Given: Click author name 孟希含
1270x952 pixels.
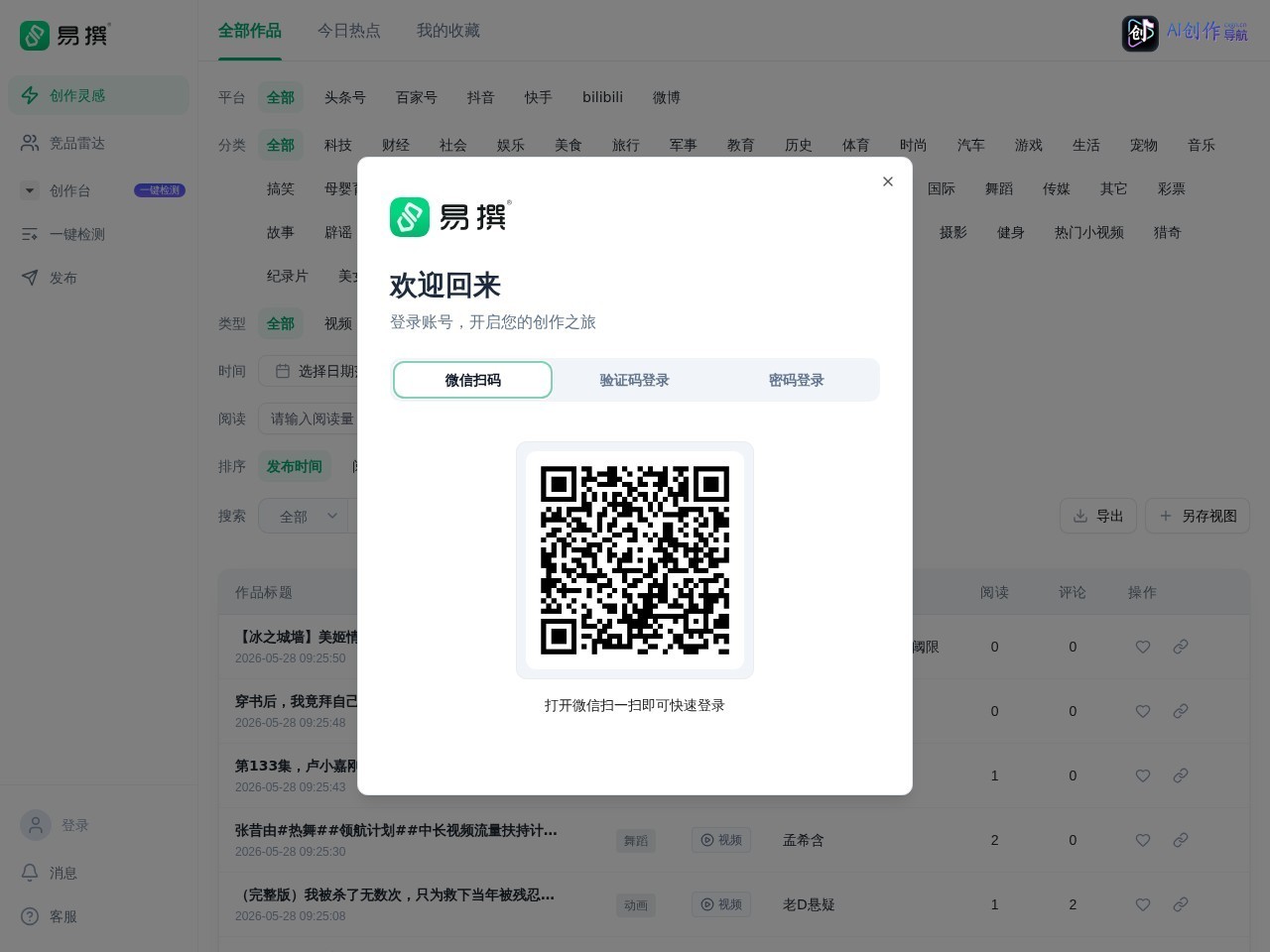Looking at the screenshot, I should coord(804,840).
